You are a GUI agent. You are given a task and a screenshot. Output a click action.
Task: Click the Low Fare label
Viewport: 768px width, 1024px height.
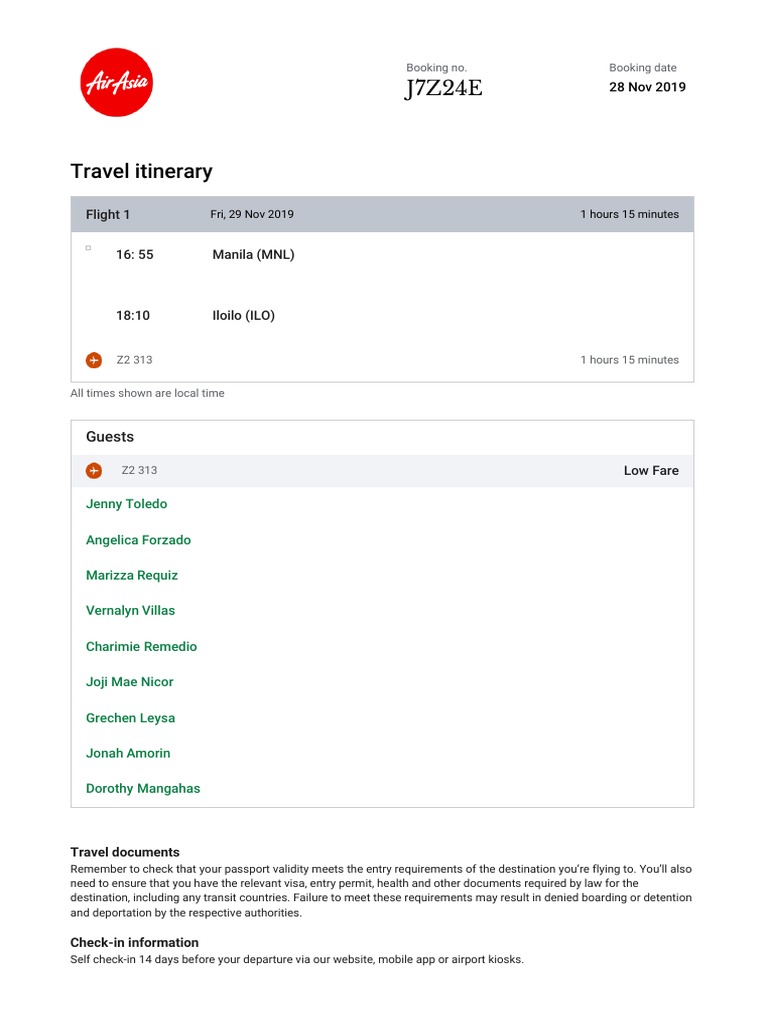[651, 470]
